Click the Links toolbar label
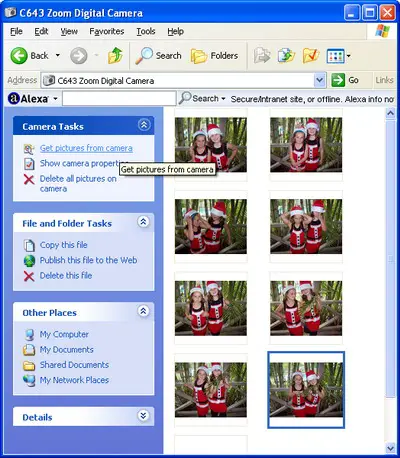Viewport: 400px width, 458px height. click(x=384, y=80)
